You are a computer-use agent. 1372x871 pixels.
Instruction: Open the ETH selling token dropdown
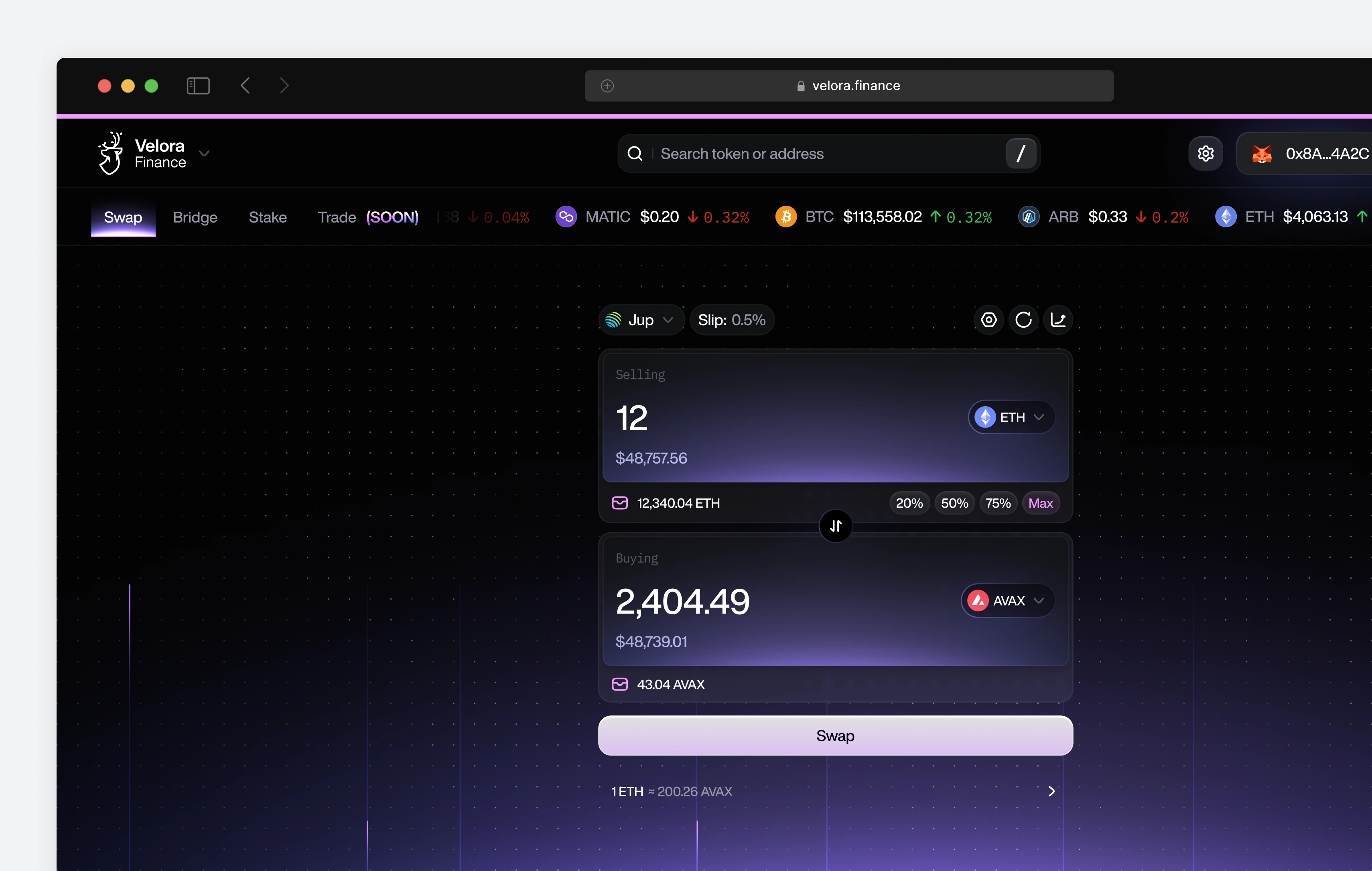pyautogui.click(x=1011, y=417)
